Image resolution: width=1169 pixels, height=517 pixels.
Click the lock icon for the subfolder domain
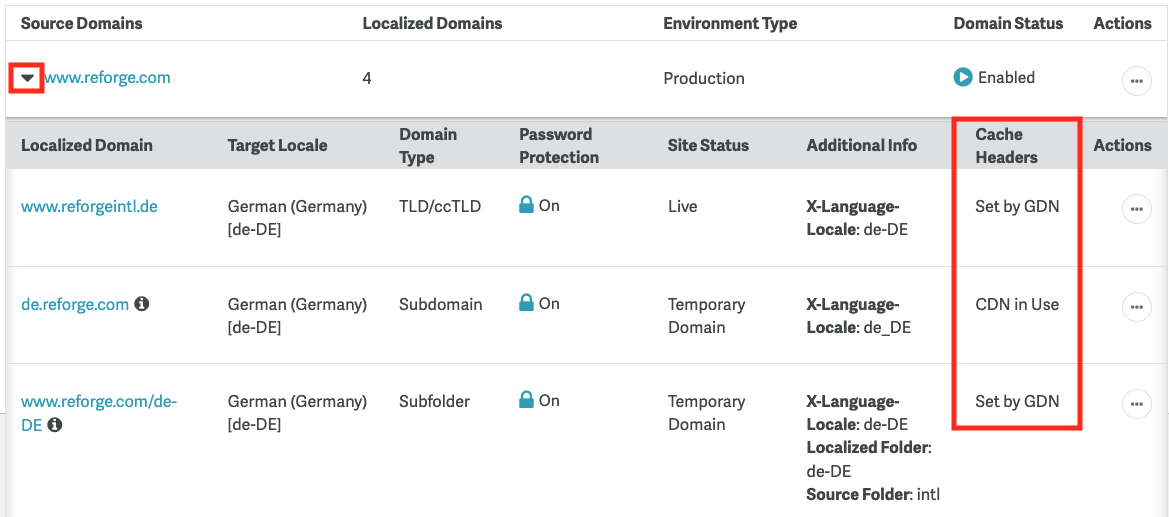click(x=526, y=400)
